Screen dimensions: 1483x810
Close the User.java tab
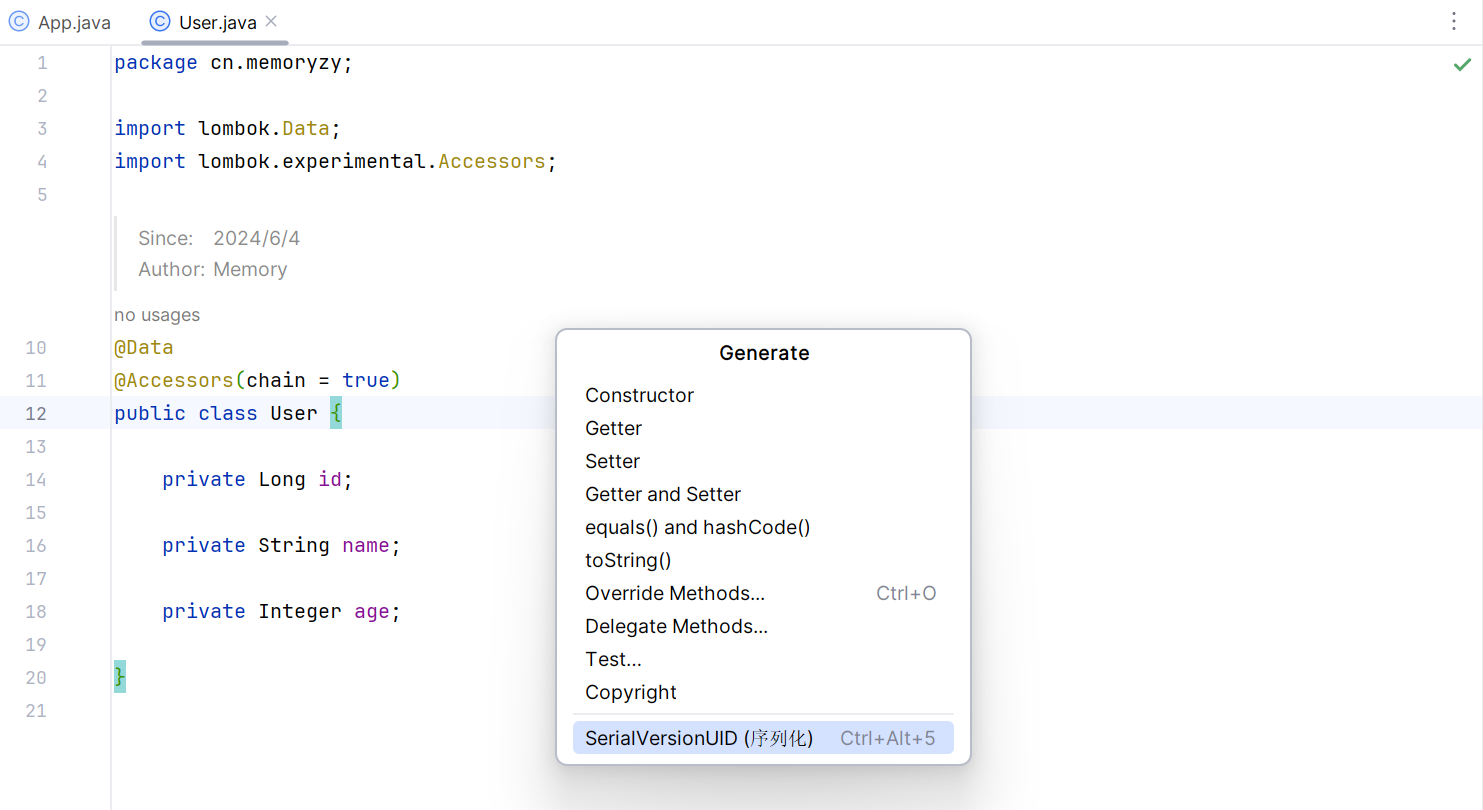pos(272,21)
